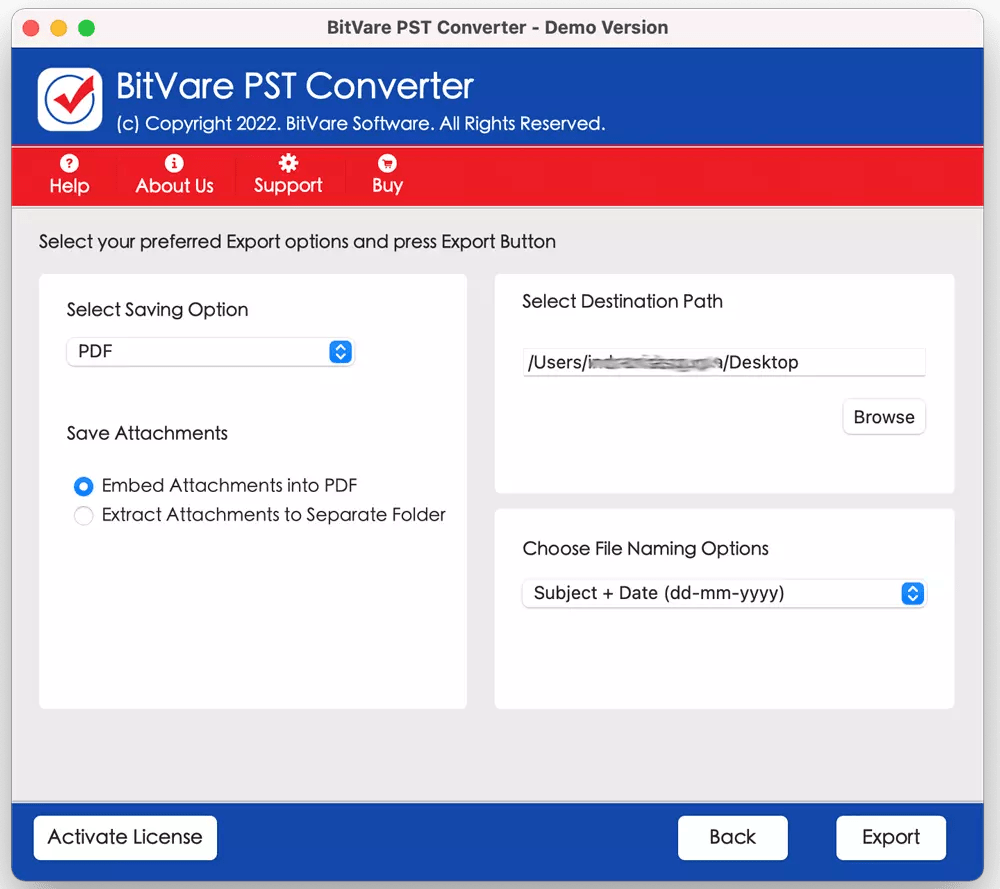Click the blue chevron on the file naming dropdown

[x=912, y=593]
